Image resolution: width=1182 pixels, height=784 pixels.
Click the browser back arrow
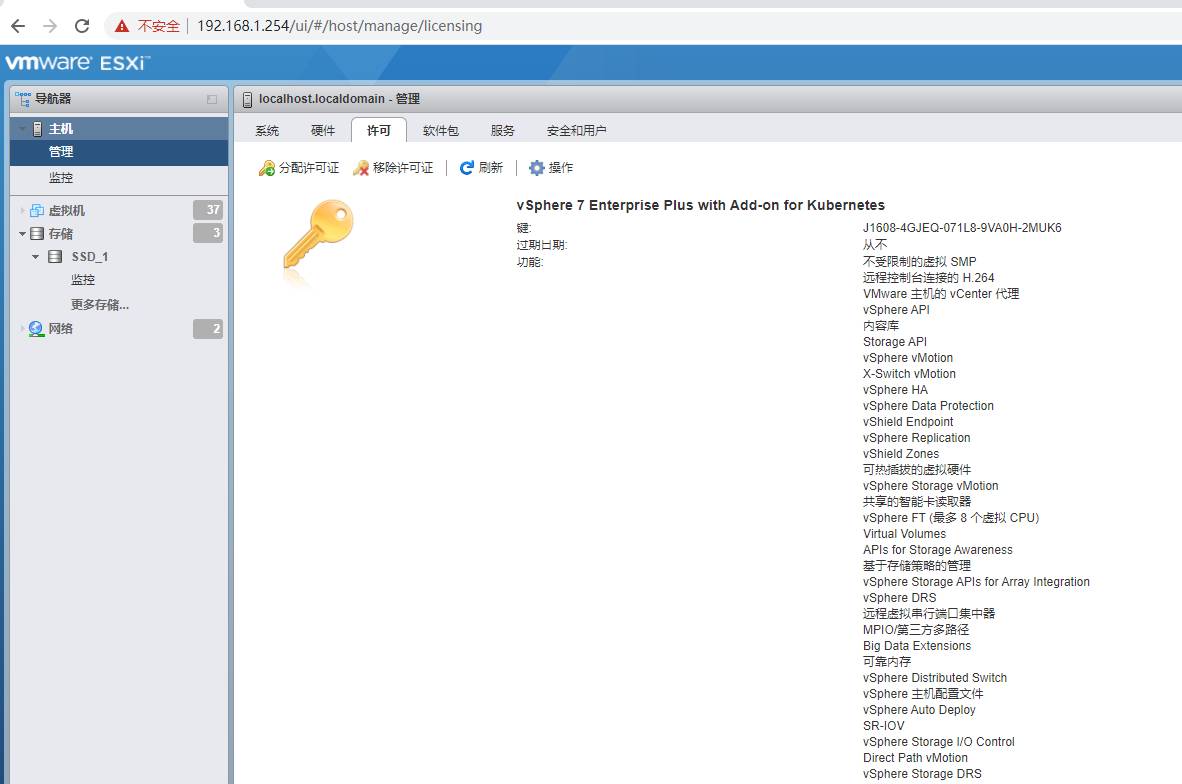point(18,26)
